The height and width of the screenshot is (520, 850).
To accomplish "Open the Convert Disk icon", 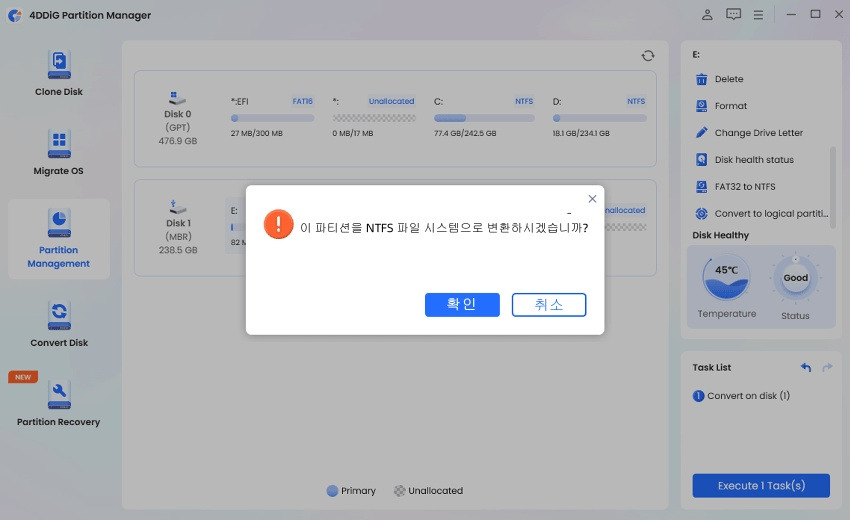I will tap(59, 316).
